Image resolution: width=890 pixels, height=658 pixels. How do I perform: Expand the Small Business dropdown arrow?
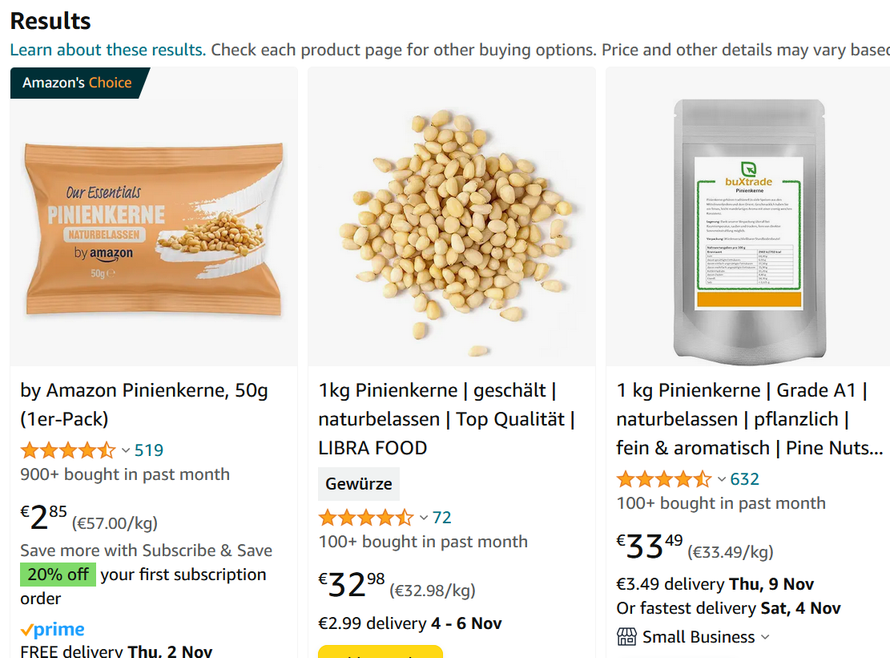point(765,638)
